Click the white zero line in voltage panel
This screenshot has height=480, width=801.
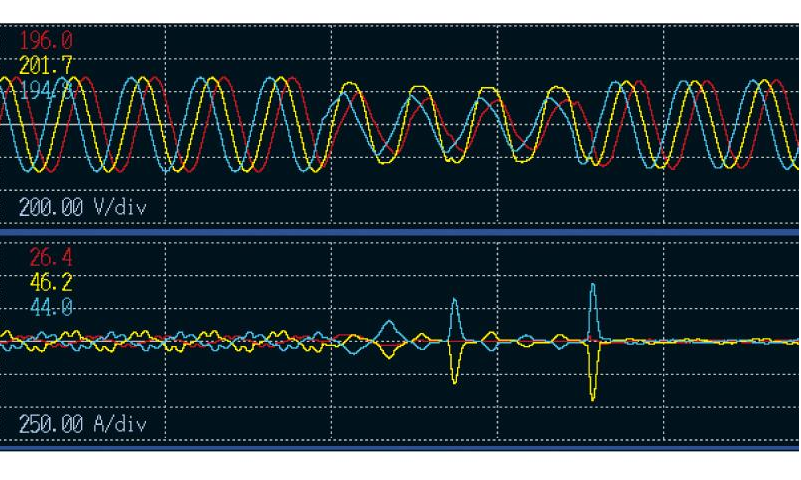coord(82,124)
